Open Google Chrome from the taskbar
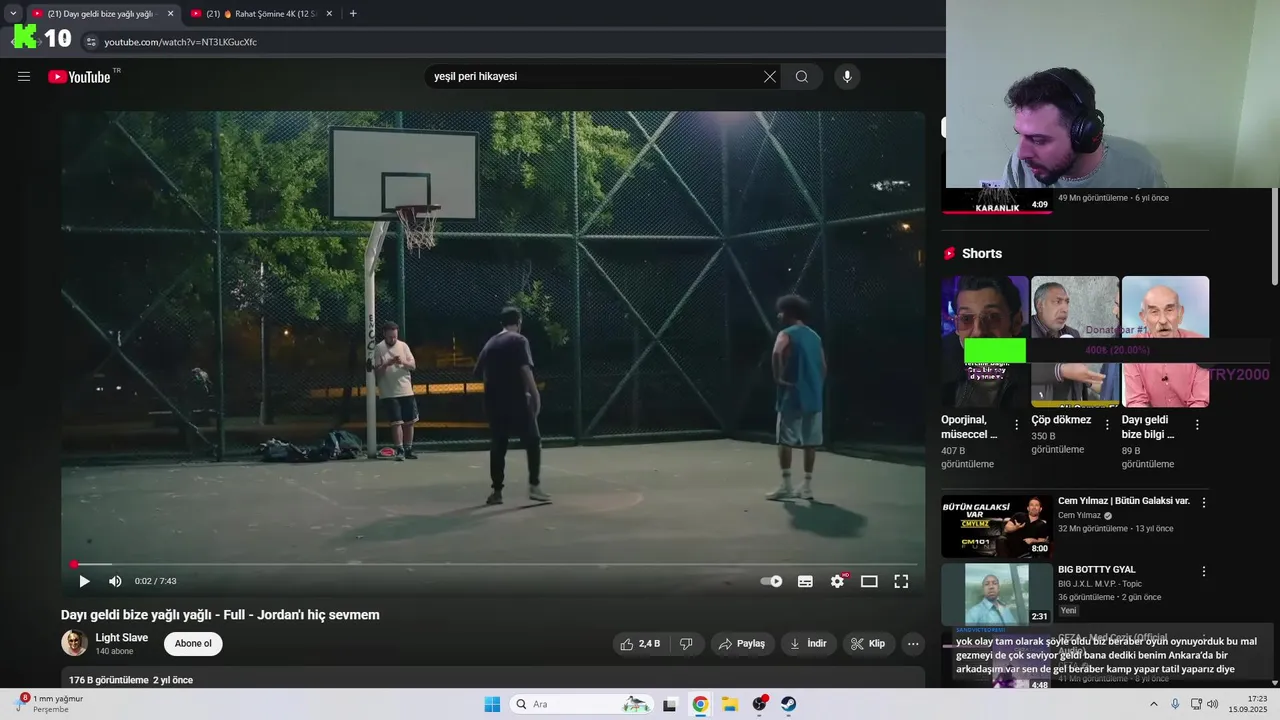This screenshot has width=1280, height=720. pyautogui.click(x=700, y=704)
